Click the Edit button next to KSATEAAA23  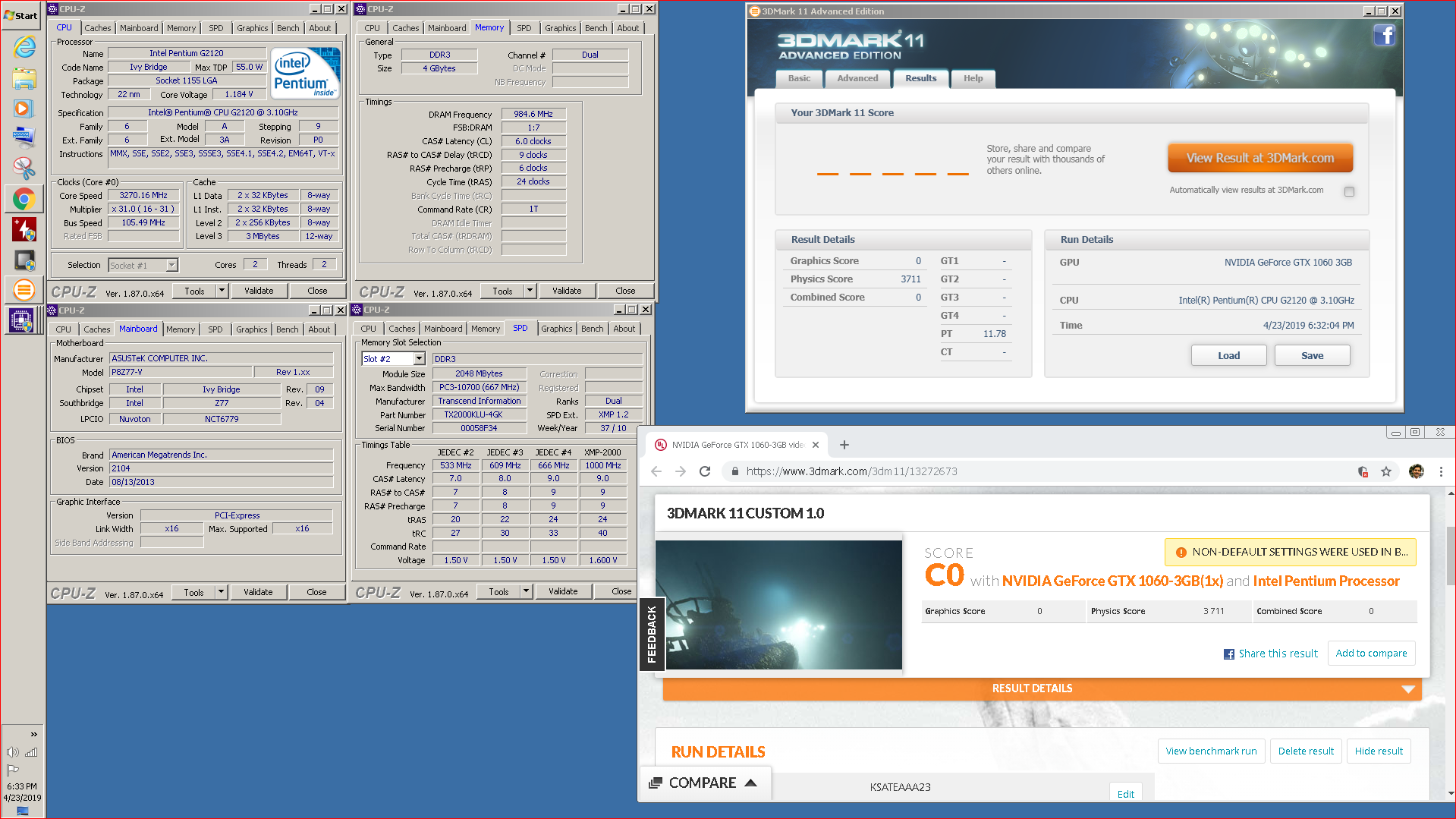[1126, 793]
